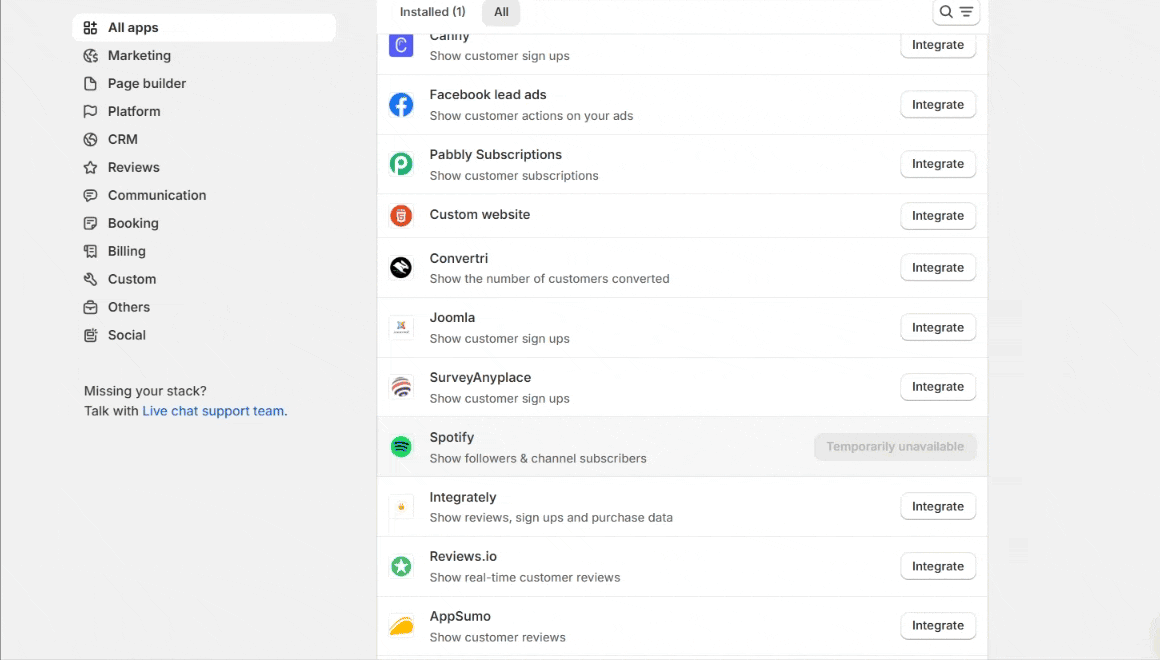Click the 'Pabbly Subscriptions' app name
Image resolution: width=1160 pixels, height=660 pixels.
click(x=496, y=155)
